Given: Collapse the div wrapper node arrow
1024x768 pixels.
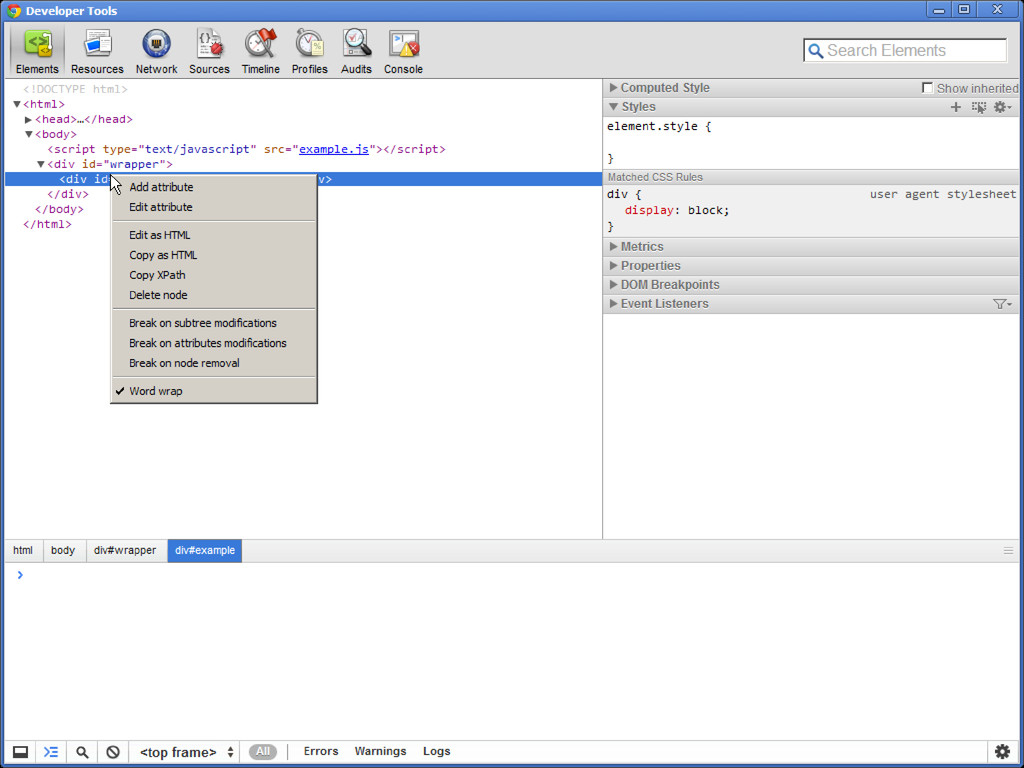Looking at the screenshot, I should [40, 165].
